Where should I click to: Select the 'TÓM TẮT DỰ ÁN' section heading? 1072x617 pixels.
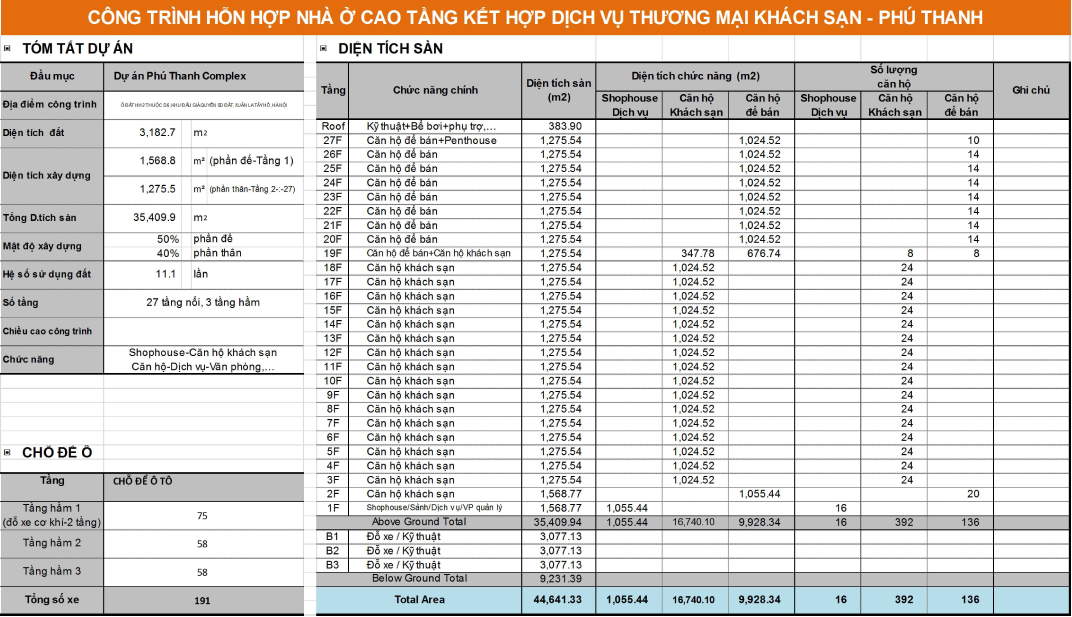77,49
